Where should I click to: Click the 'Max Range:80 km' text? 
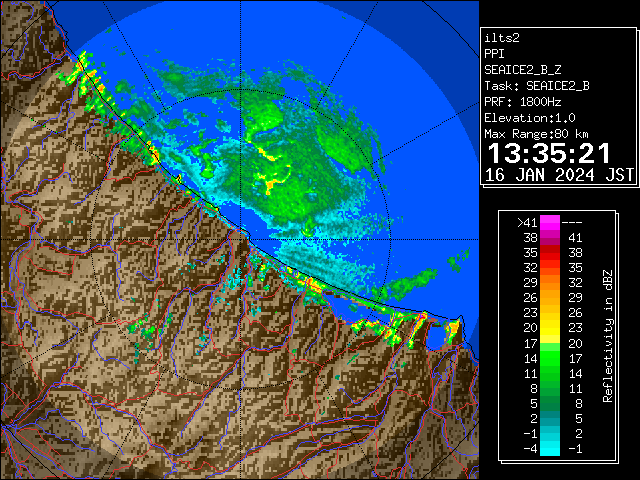tap(536, 134)
